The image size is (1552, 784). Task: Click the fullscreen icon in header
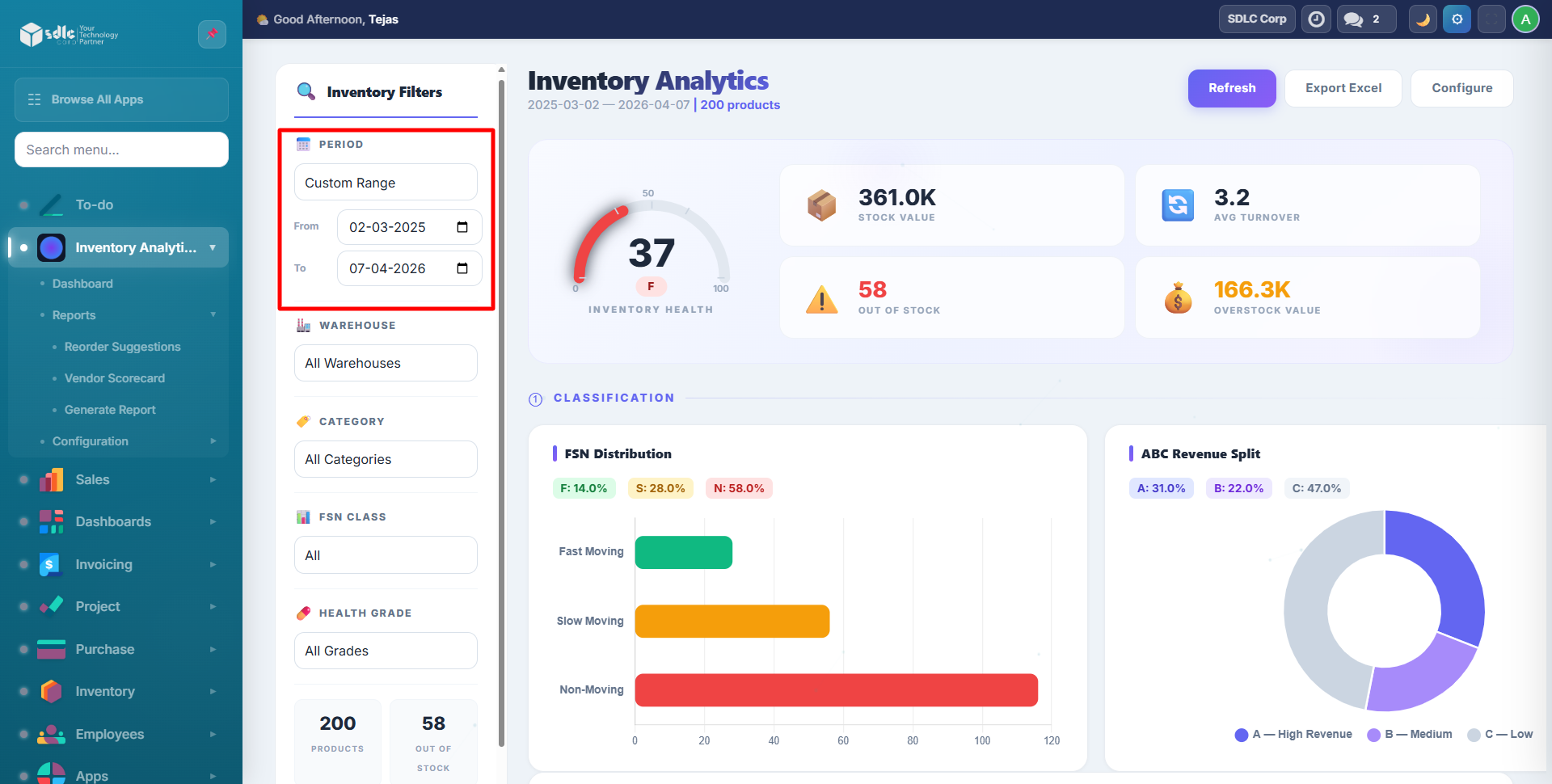pos(1491,19)
